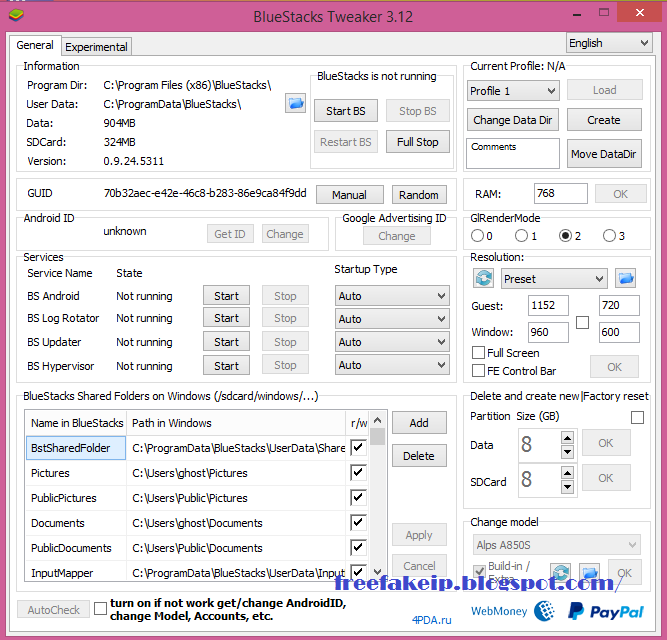Open the resolution Preset dropdown
Viewport: 667px width, 640px height.
click(x=554, y=279)
